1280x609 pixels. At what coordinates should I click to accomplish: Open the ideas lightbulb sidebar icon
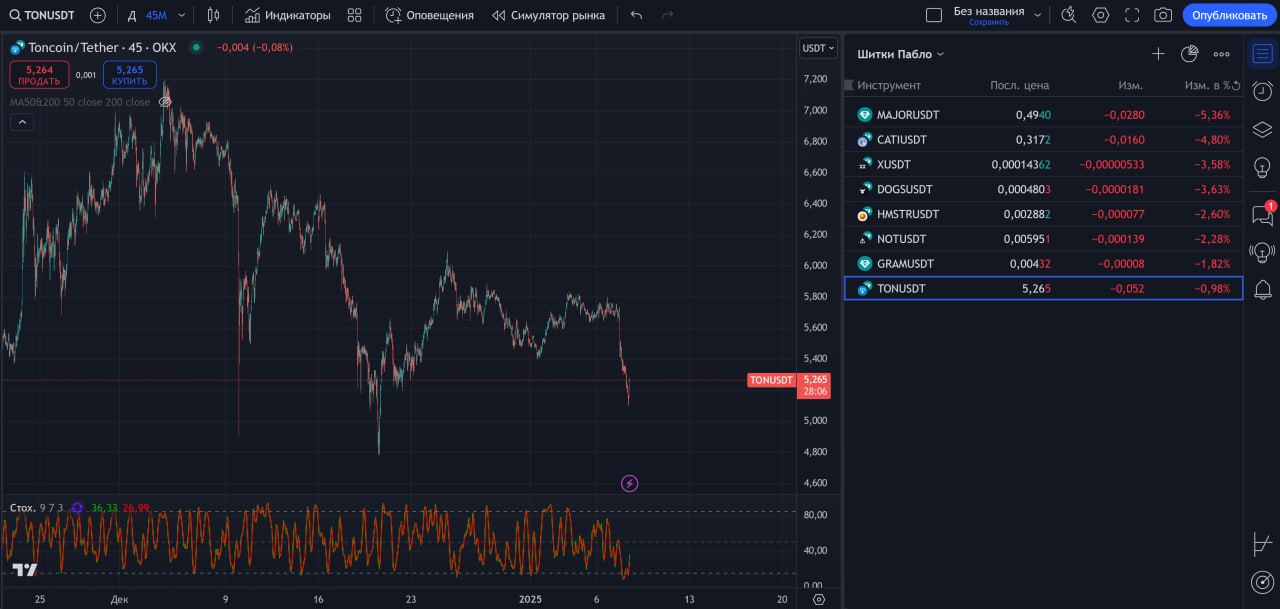(1262, 167)
